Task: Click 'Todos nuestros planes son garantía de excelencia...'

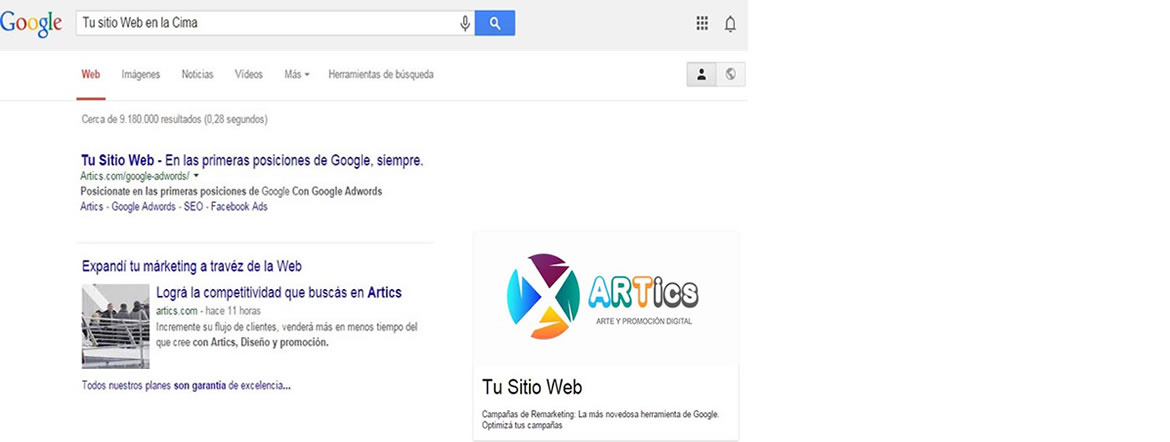Action: point(186,386)
